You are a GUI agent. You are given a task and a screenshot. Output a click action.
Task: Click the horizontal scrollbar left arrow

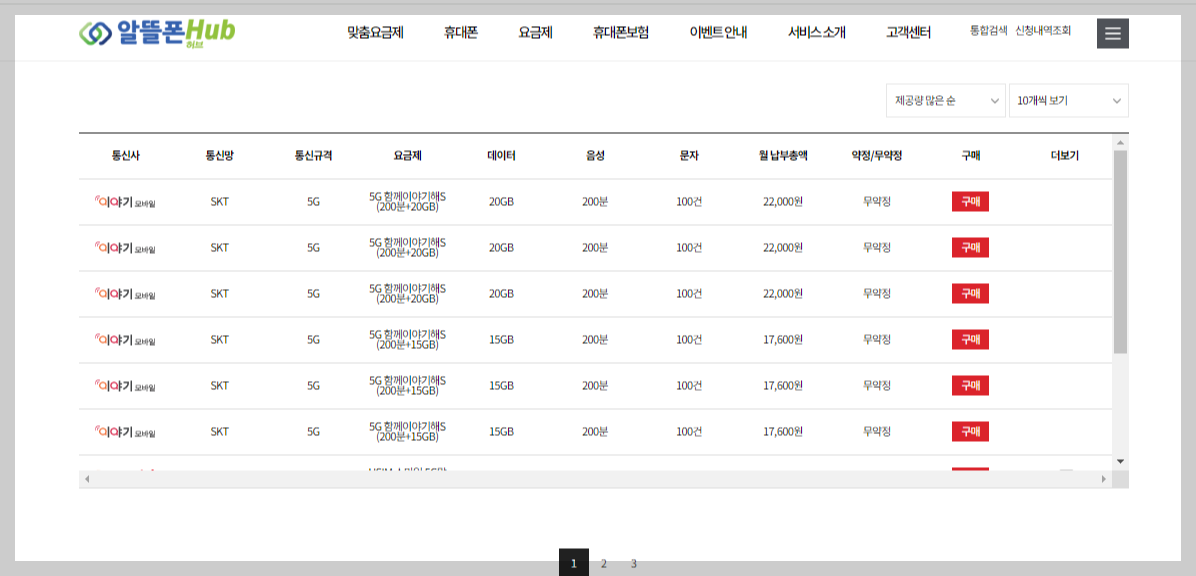tap(87, 479)
